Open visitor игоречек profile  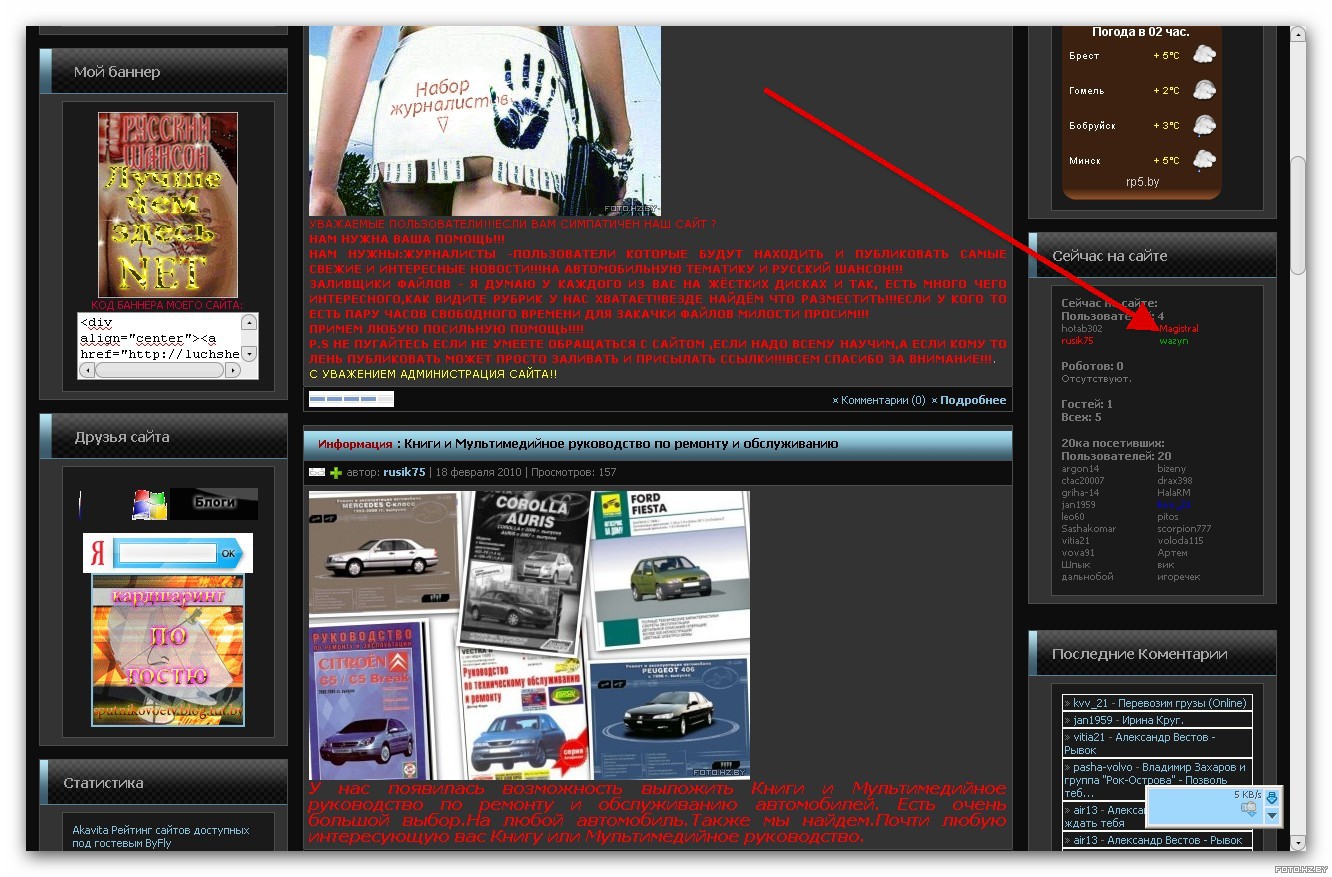coord(1178,576)
